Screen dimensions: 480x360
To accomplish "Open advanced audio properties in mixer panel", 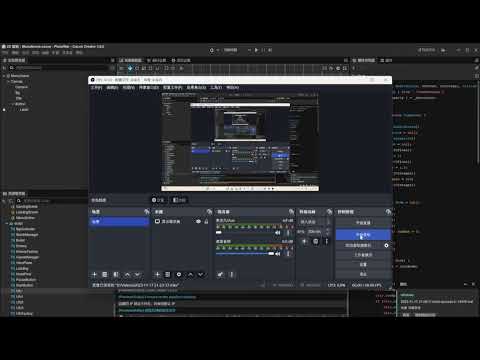I will tap(220, 274).
